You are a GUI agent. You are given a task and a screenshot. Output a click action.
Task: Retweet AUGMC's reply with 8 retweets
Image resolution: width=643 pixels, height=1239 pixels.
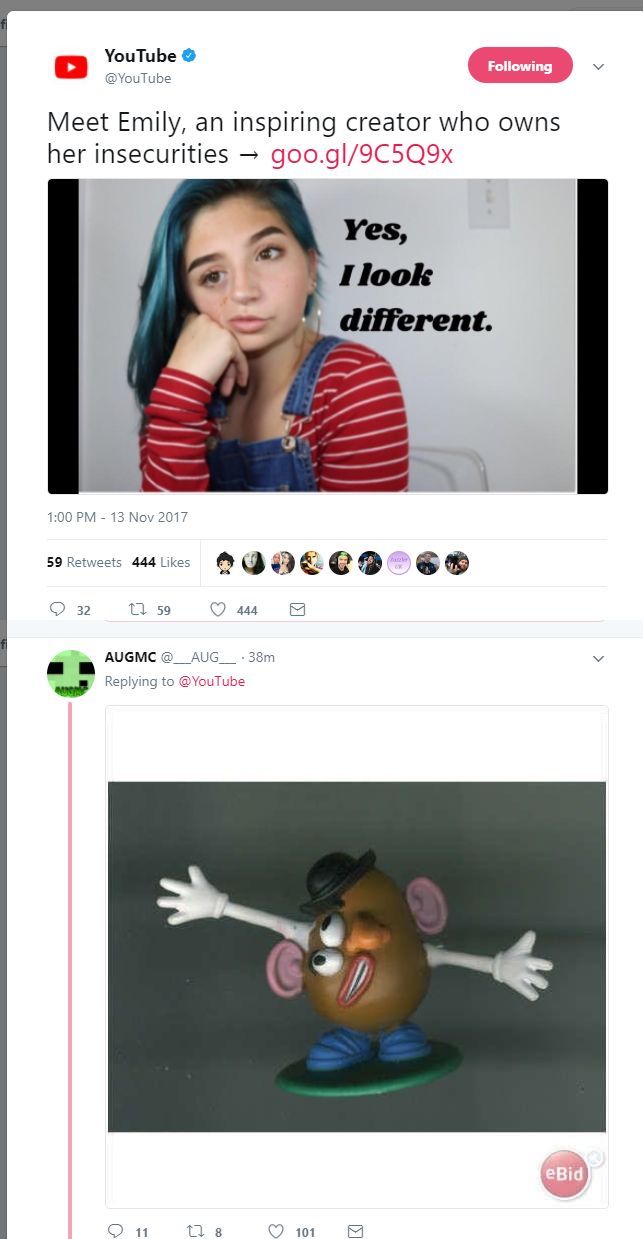[197, 1231]
